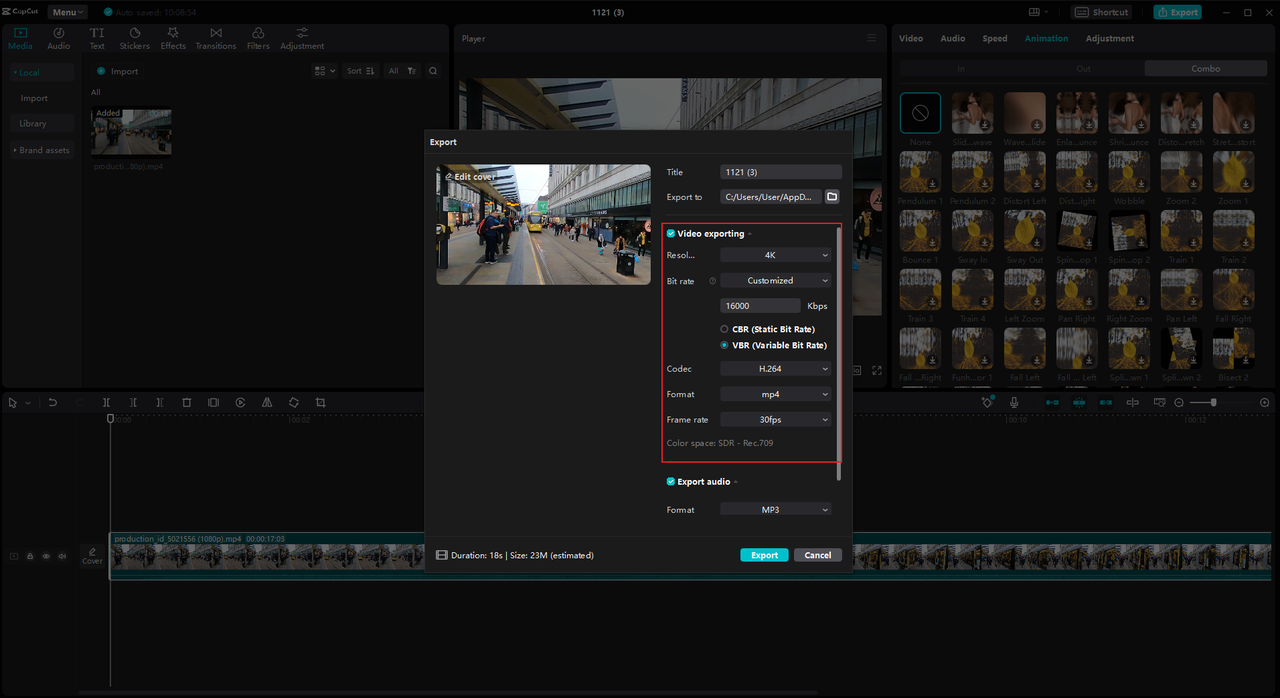Screen dimensions: 1280x698
Task: Click the zoom out magnifier on timeline
Action: [x=1179, y=402]
